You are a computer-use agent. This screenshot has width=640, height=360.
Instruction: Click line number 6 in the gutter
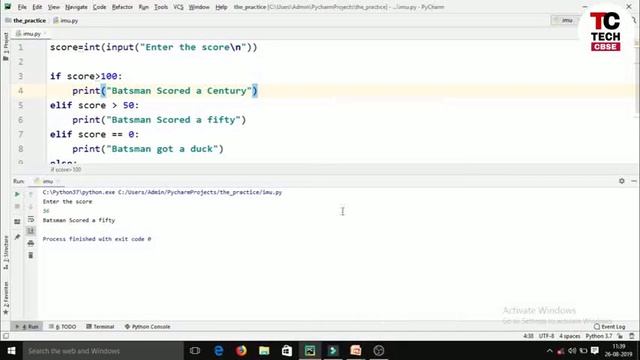tap(20, 120)
